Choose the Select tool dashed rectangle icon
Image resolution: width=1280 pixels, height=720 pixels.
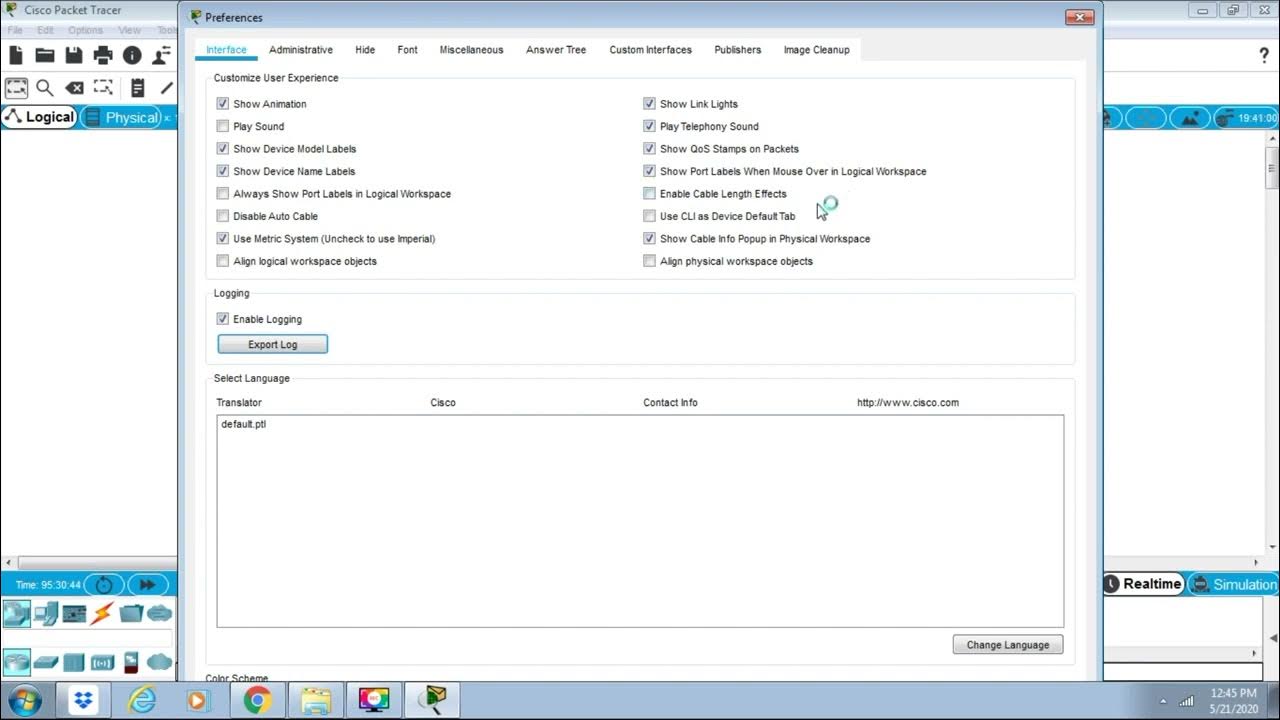click(x=16, y=88)
